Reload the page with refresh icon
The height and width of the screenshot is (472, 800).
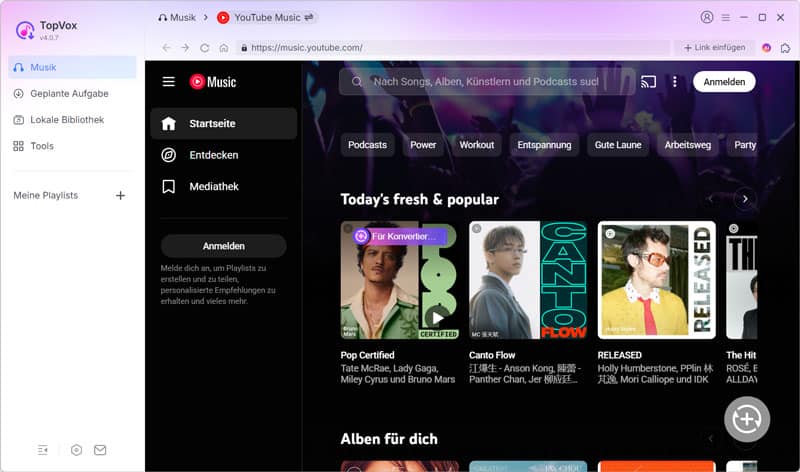[x=205, y=47]
